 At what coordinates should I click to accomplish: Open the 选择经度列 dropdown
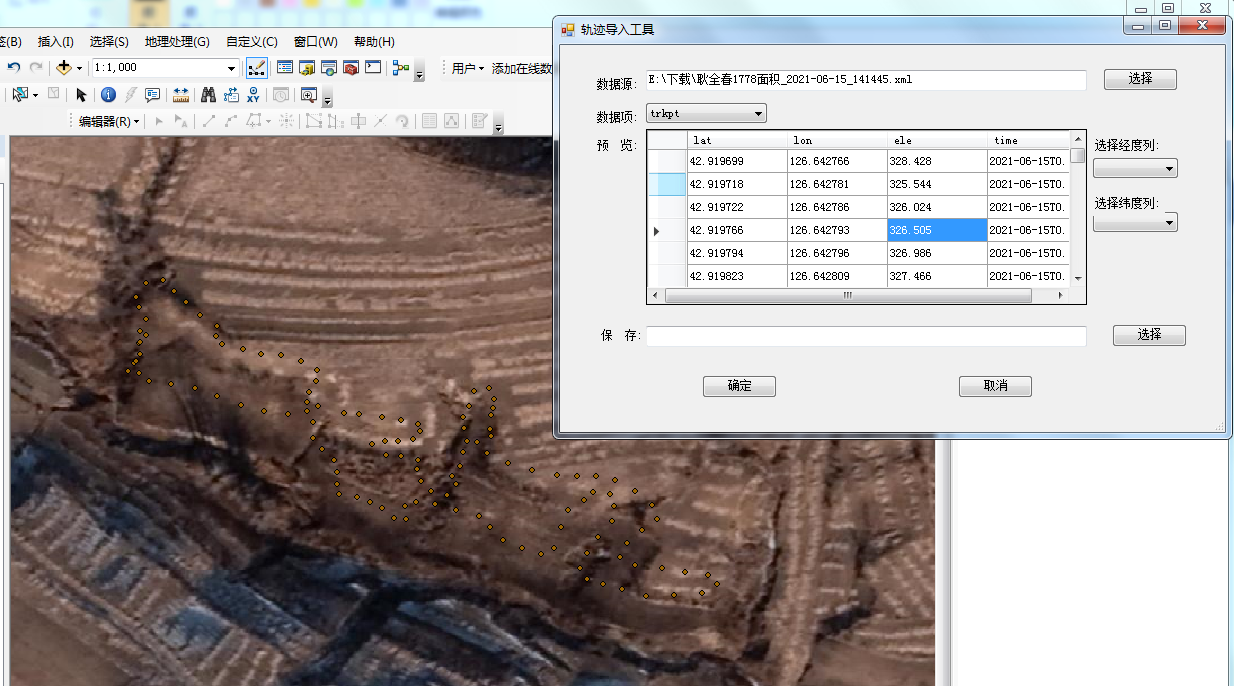pos(1135,169)
